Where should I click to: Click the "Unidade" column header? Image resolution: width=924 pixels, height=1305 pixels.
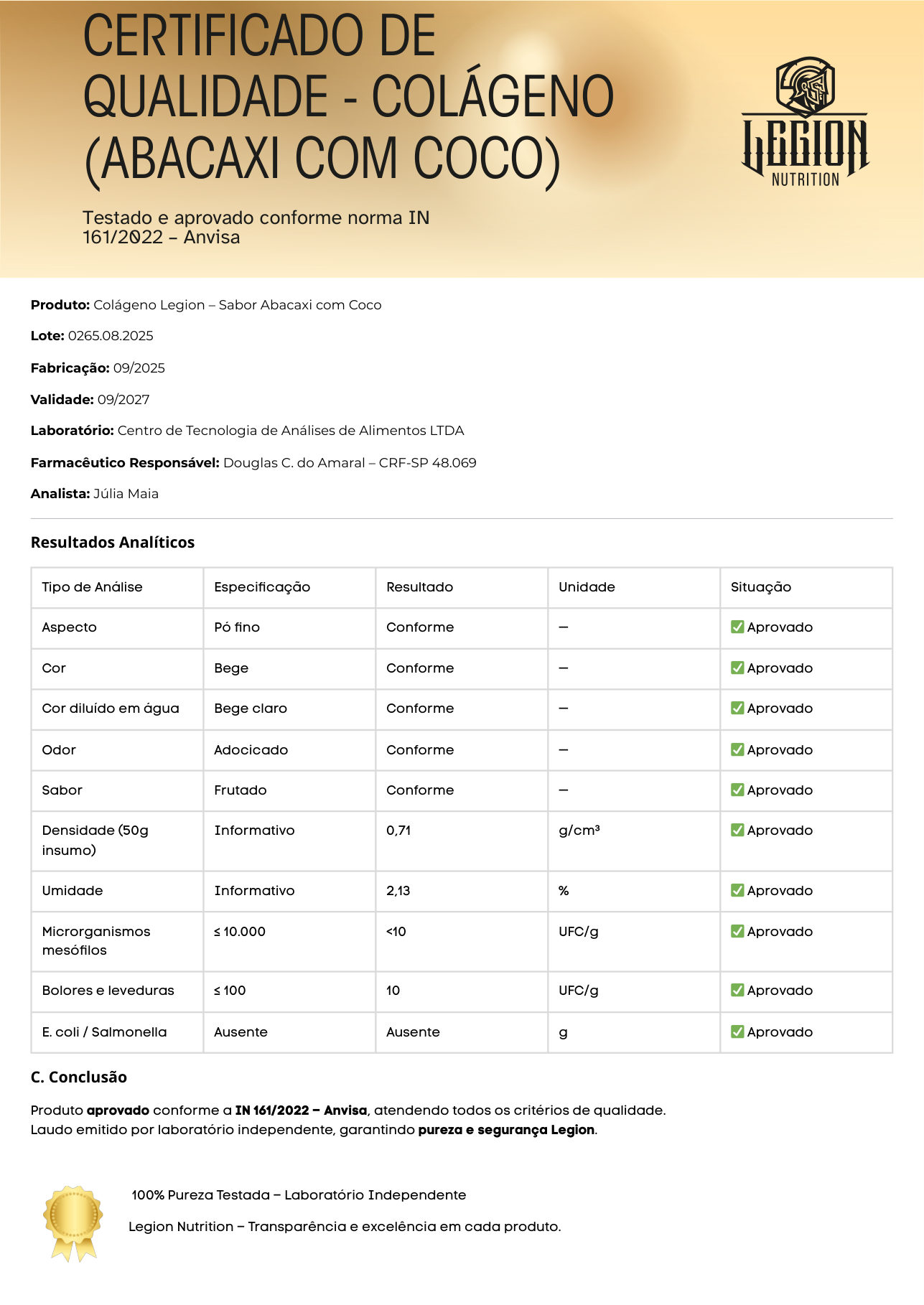587,587
